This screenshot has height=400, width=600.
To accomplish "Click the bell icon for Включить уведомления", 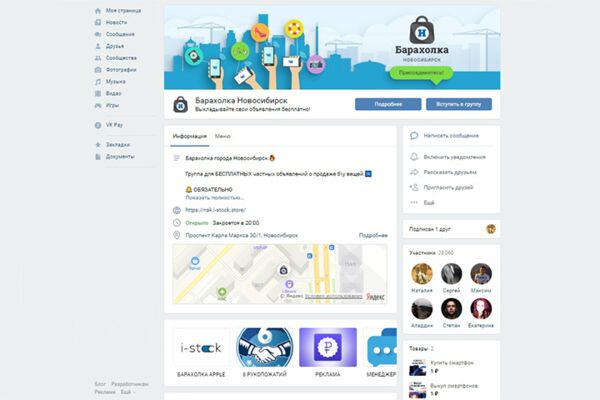I will pyautogui.click(x=414, y=157).
